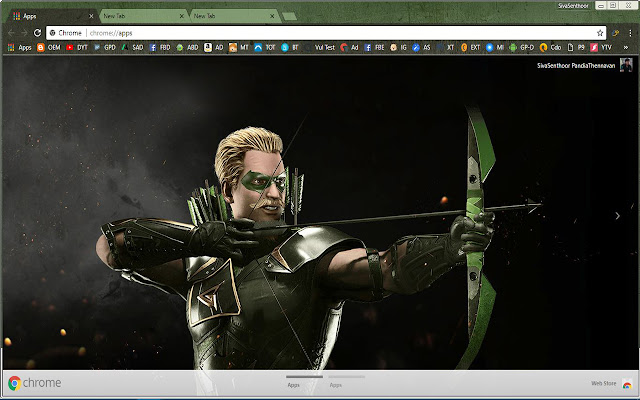Close the first New Tab
The width and height of the screenshot is (640, 400).
tap(182, 16)
